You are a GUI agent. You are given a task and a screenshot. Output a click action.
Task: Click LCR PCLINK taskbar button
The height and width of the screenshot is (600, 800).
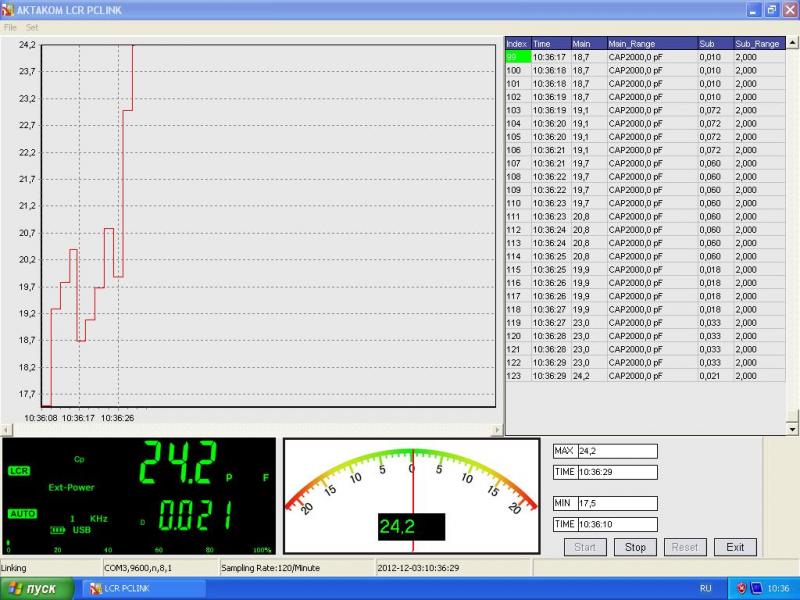pyautogui.click(x=144, y=589)
